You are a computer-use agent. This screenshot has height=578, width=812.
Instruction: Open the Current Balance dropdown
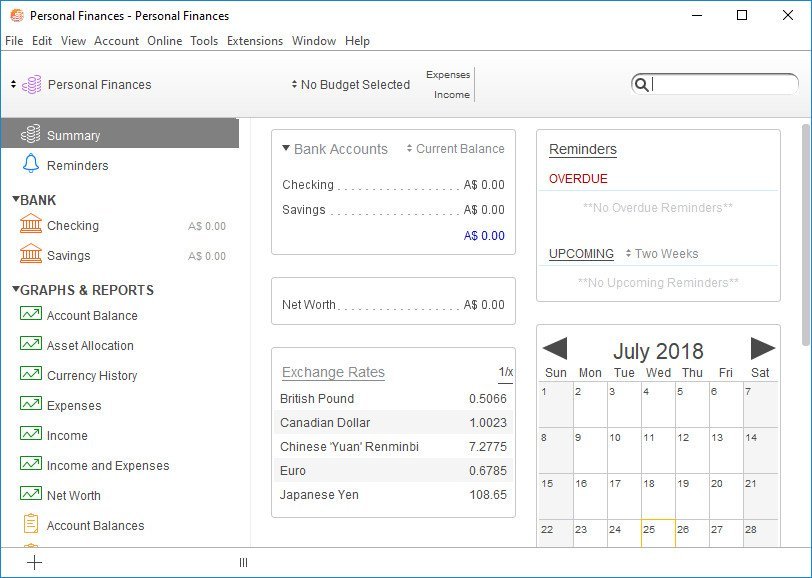[455, 149]
